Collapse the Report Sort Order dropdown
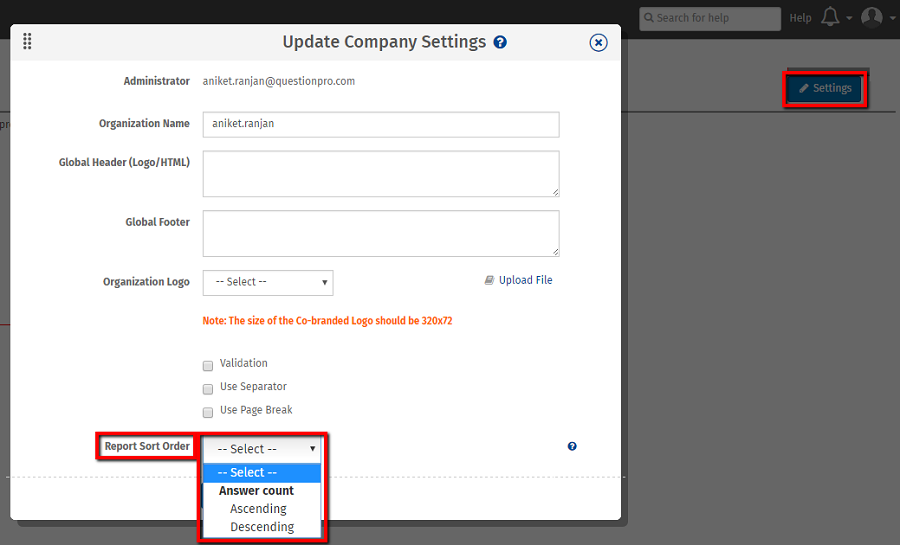 [261, 449]
